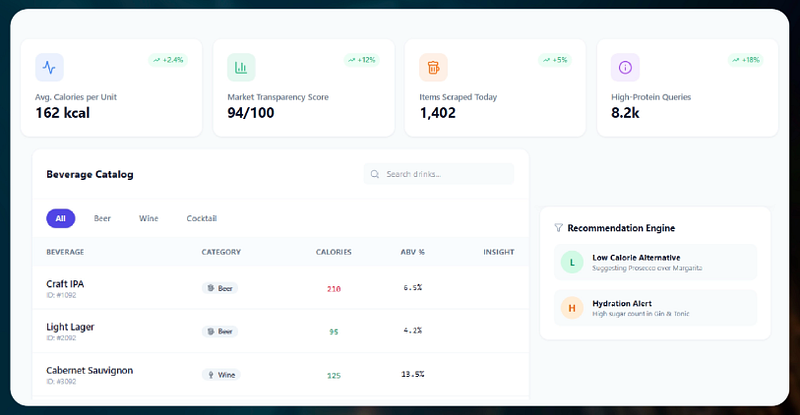Sort by the BEVERAGE column header
This screenshot has width=800, height=415.
pyautogui.click(x=65, y=252)
